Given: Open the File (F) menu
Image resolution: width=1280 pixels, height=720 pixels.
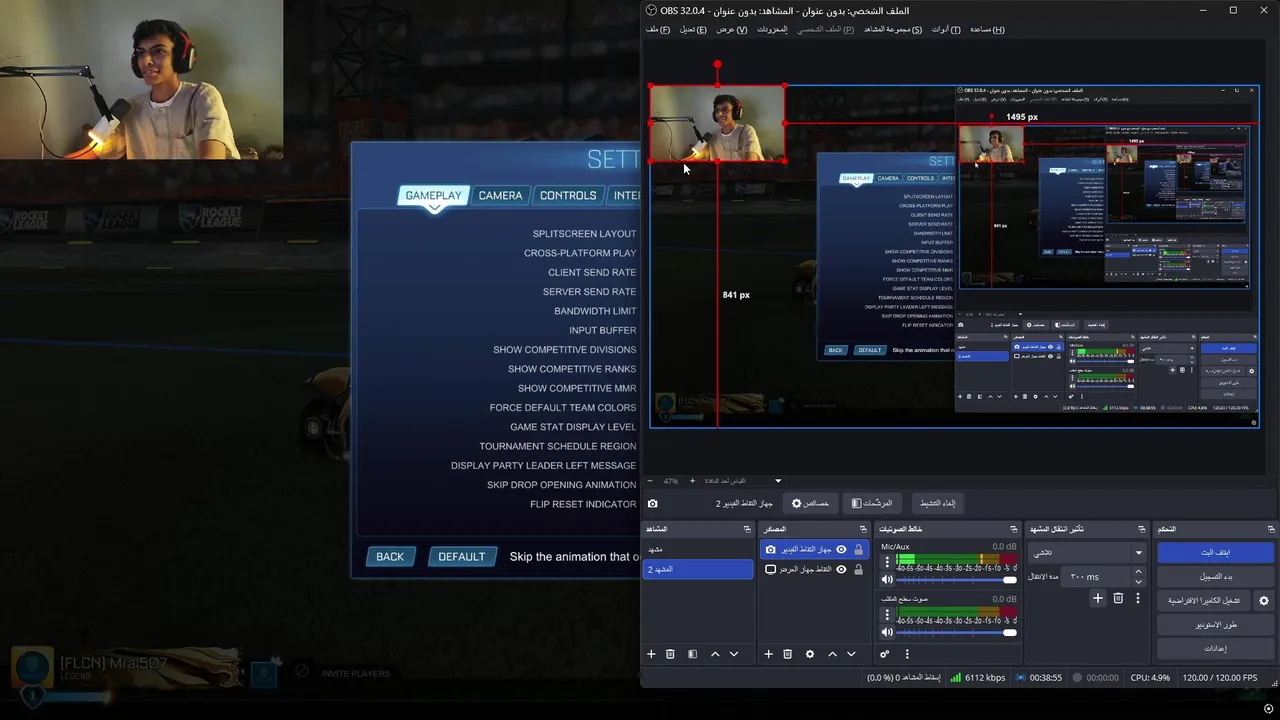Looking at the screenshot, I should tap(658, 29).
